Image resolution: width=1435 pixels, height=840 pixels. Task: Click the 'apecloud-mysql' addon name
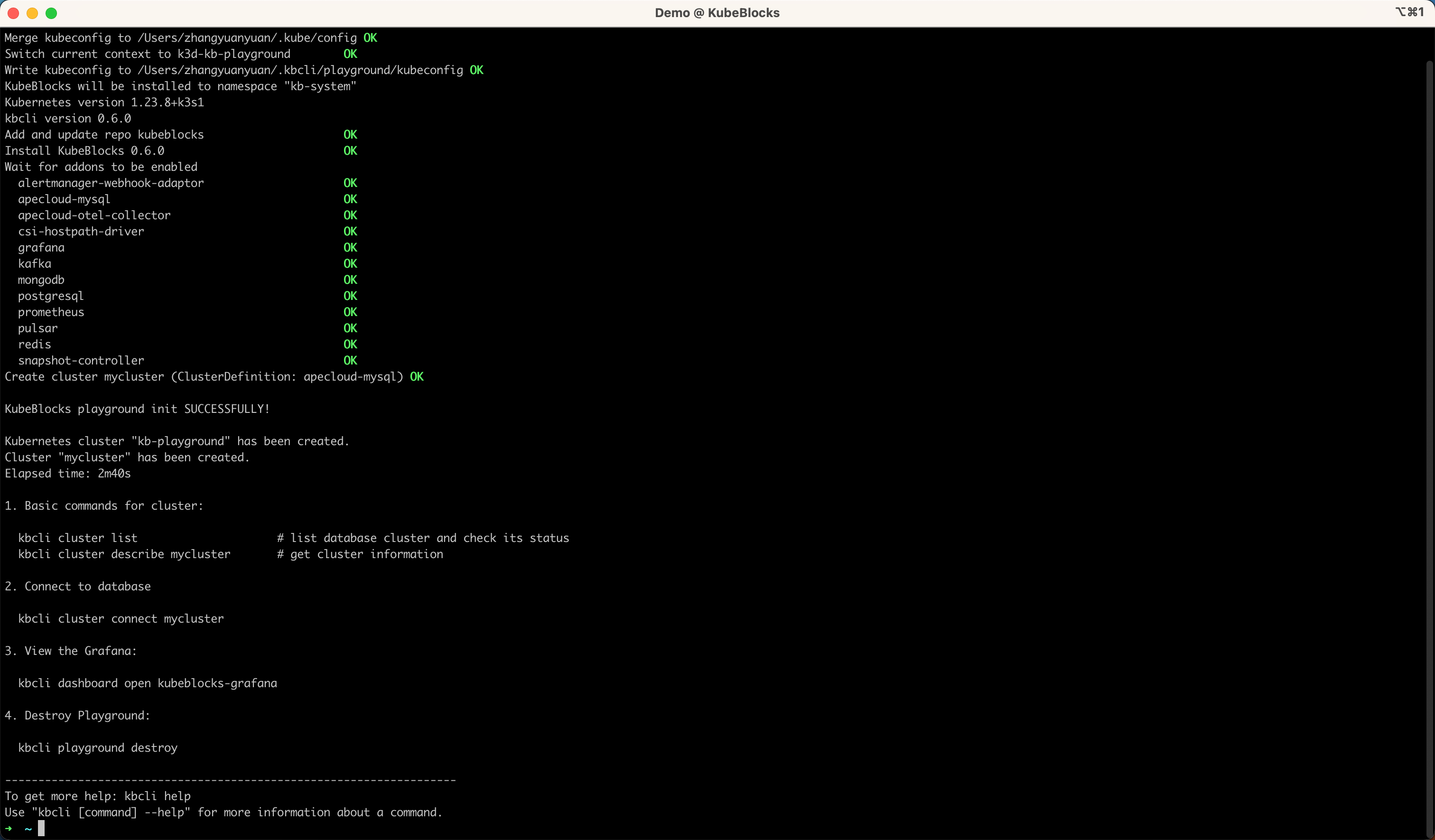coord(65,199)
